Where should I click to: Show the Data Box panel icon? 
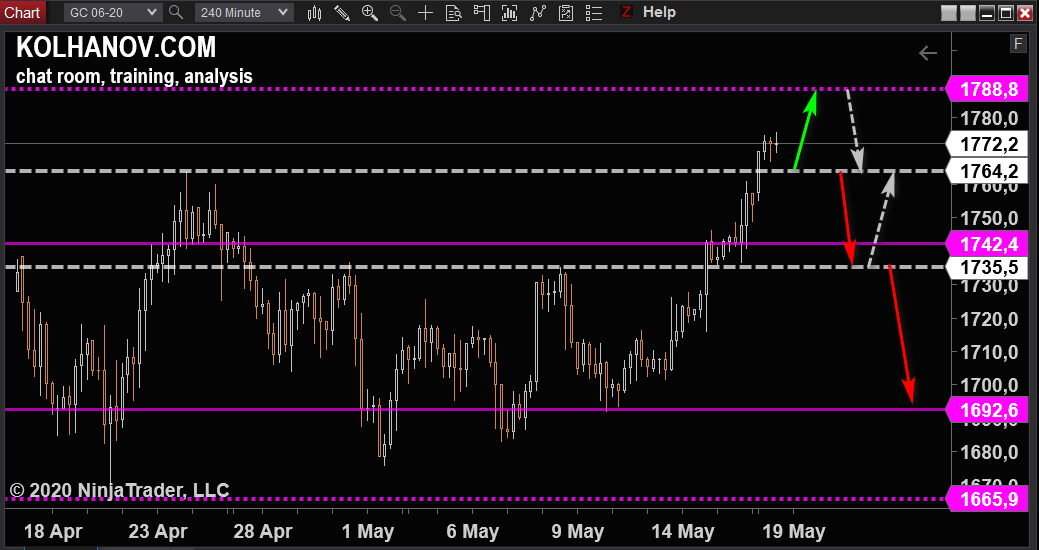pos(453,13)
